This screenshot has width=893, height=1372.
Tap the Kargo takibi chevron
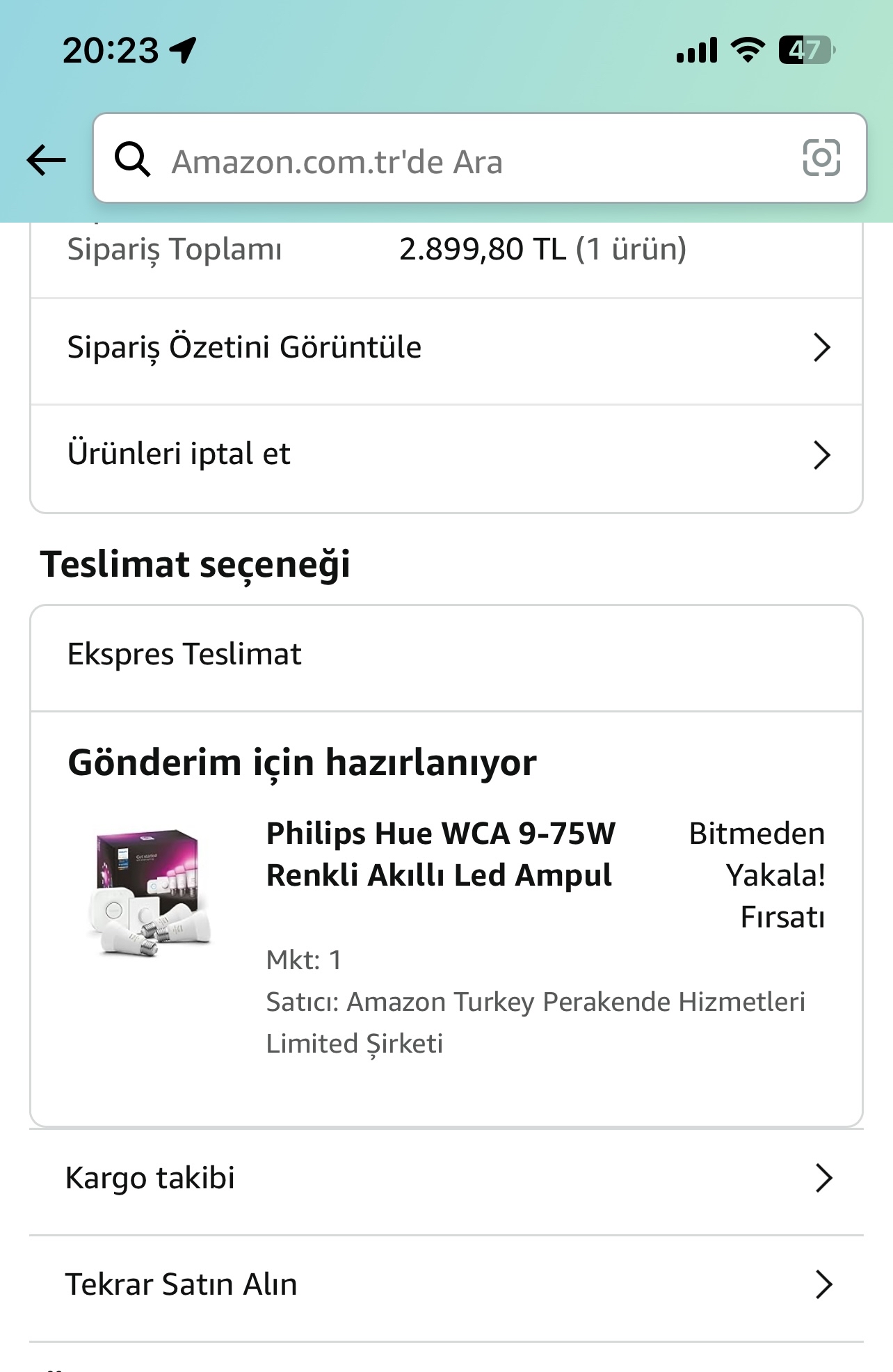823,1179
